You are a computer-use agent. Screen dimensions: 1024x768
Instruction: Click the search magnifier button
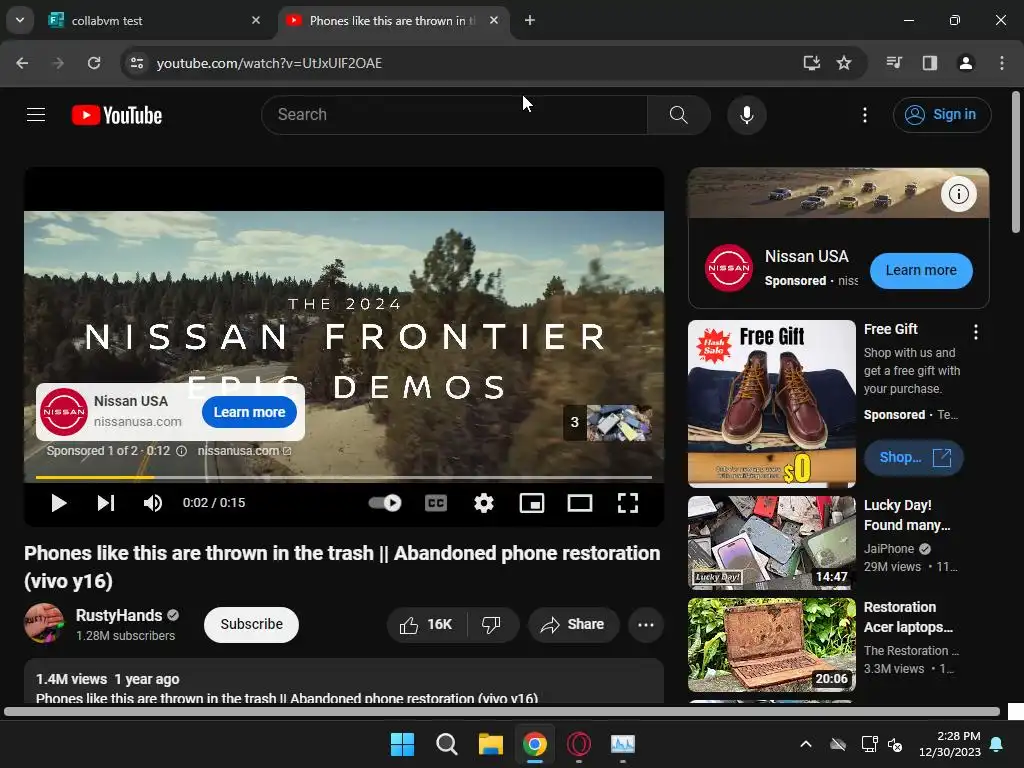[x=679, y=115]
